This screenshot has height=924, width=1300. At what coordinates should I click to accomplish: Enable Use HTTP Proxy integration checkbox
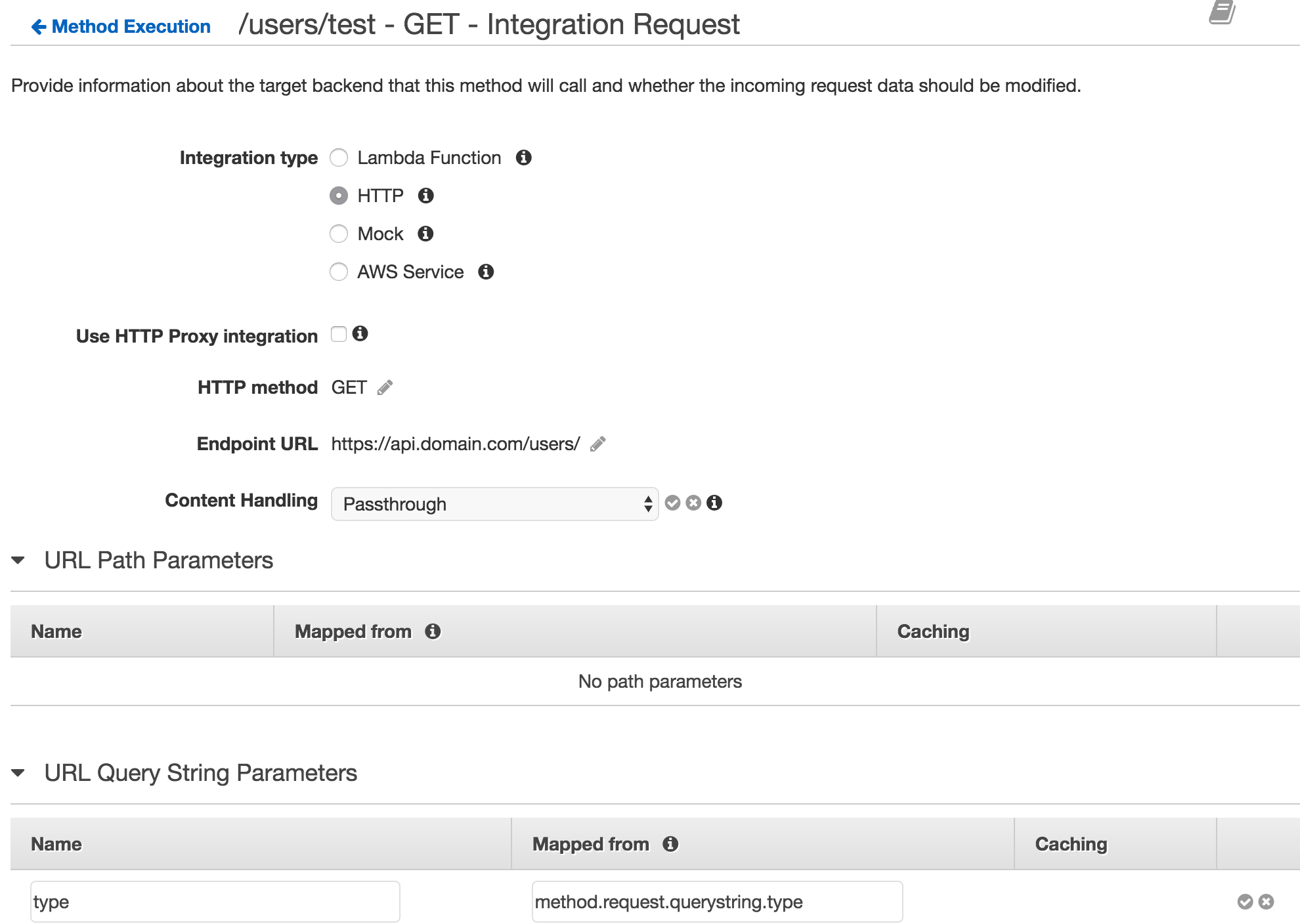pyautogui.click(x=339, y=334)
